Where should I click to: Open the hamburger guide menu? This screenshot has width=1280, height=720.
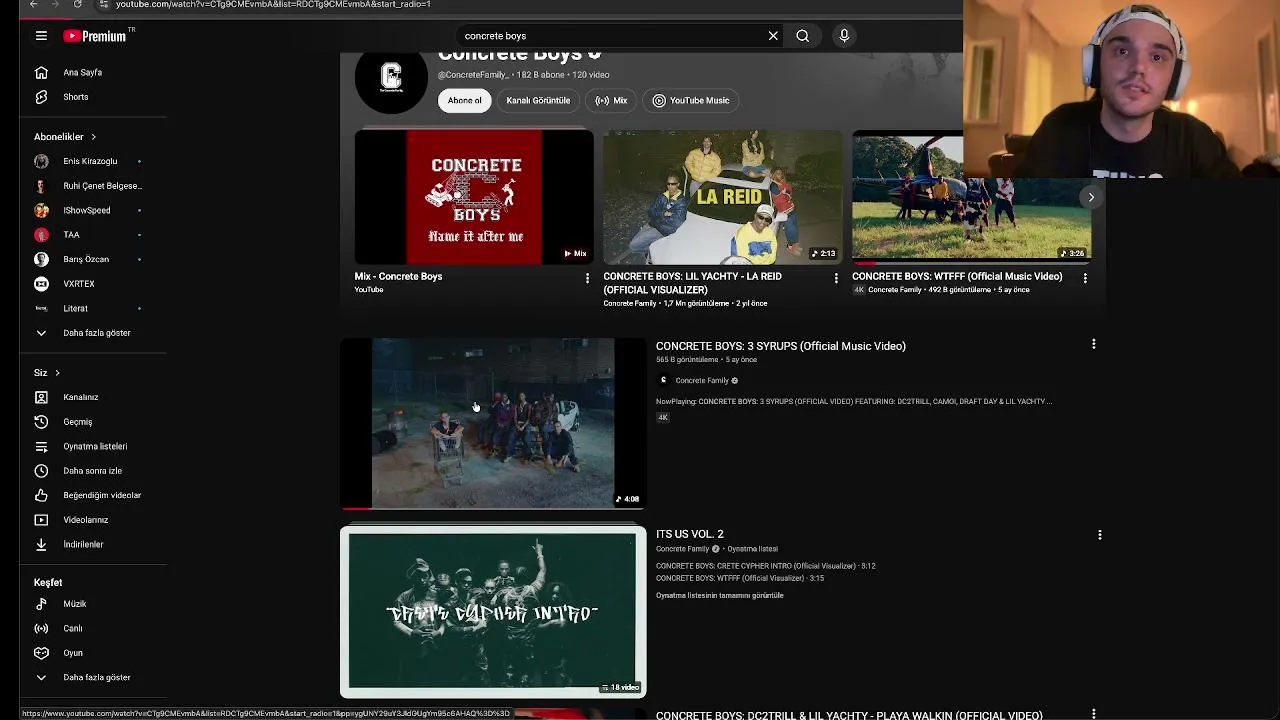tap(41, 36)
